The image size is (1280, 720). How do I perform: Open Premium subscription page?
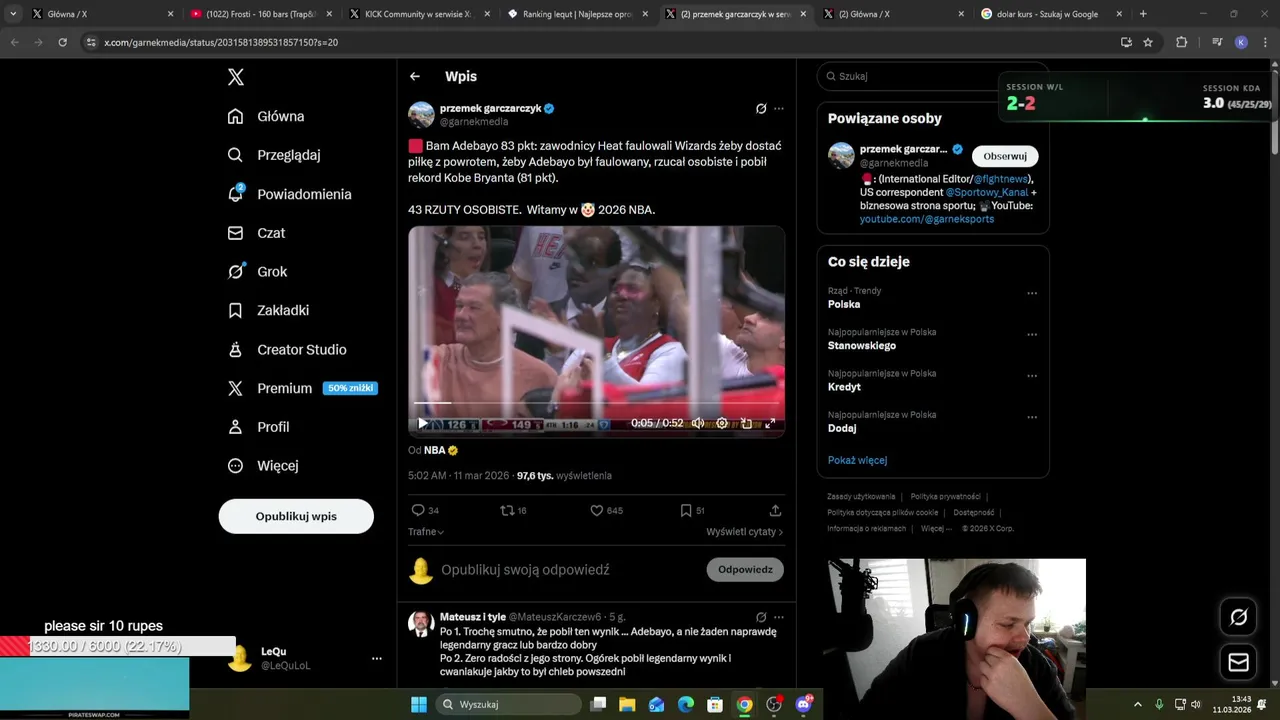click(x=302, y=388)
